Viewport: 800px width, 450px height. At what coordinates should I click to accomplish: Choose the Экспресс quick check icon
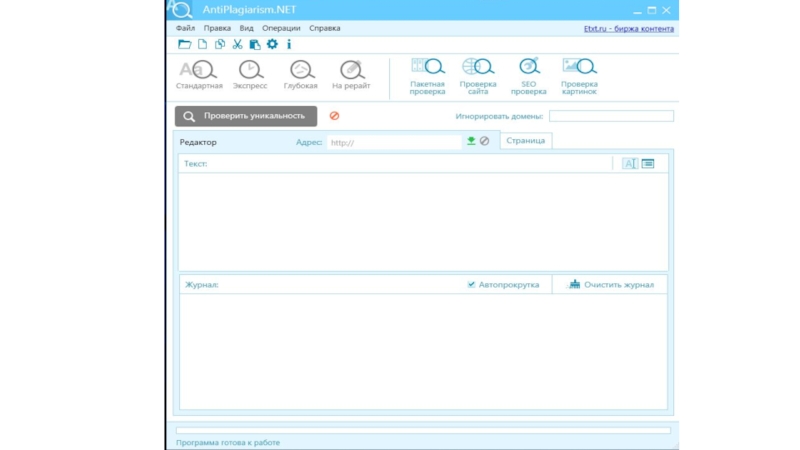pos(250,70)
